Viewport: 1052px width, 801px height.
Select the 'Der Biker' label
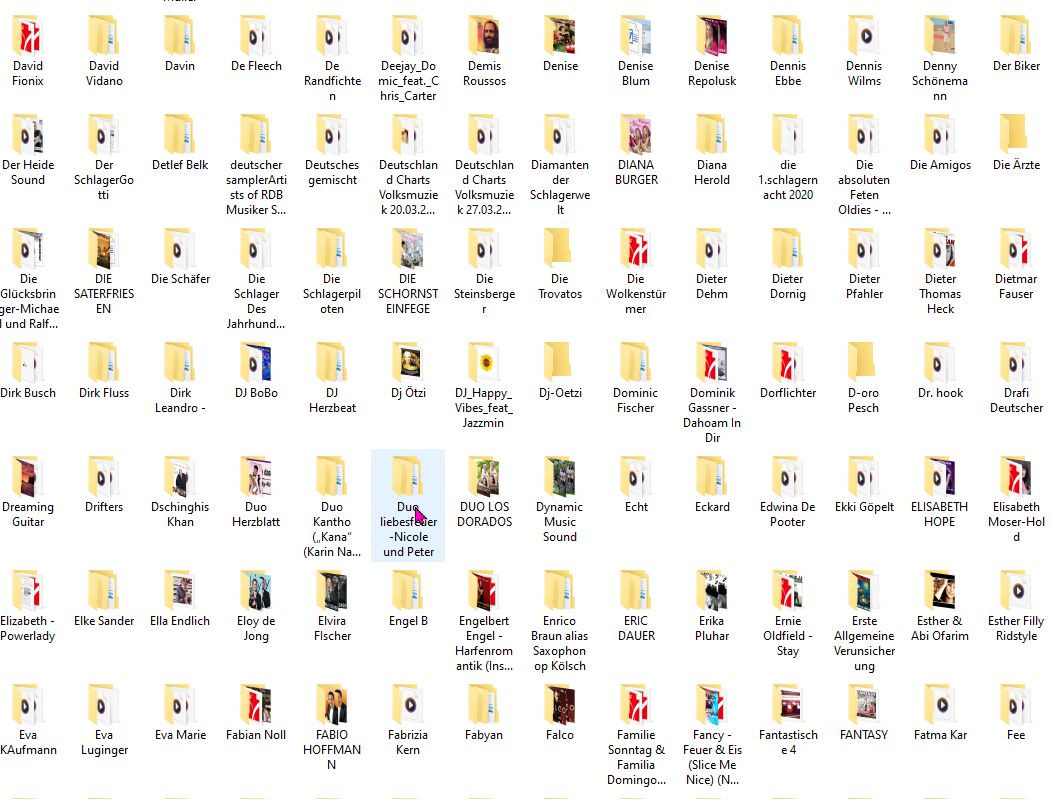click(1016, 66)
